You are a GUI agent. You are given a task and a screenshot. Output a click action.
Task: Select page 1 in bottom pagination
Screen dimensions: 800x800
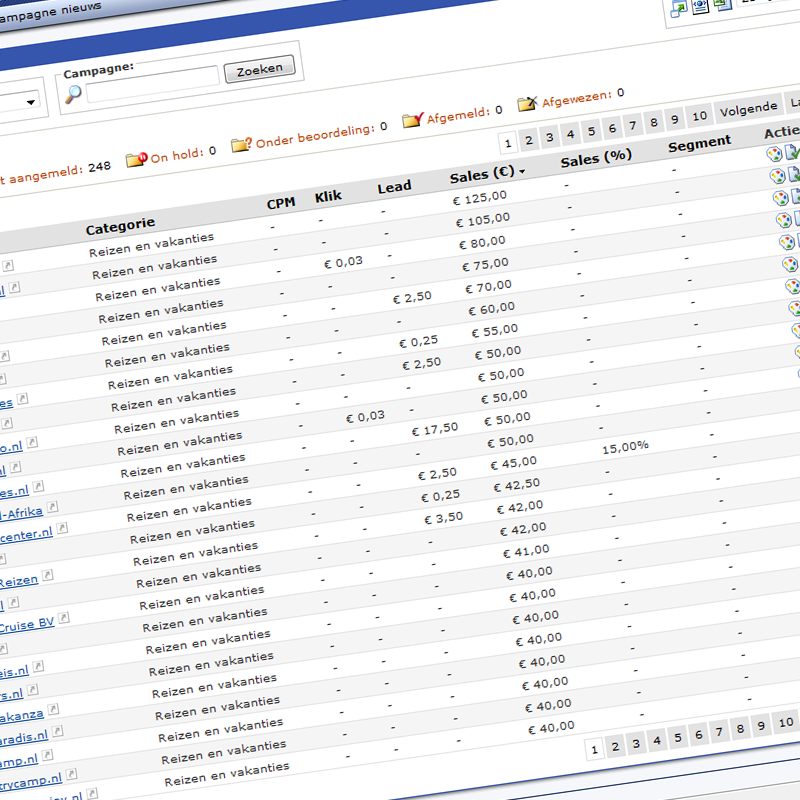coord(594,750)
